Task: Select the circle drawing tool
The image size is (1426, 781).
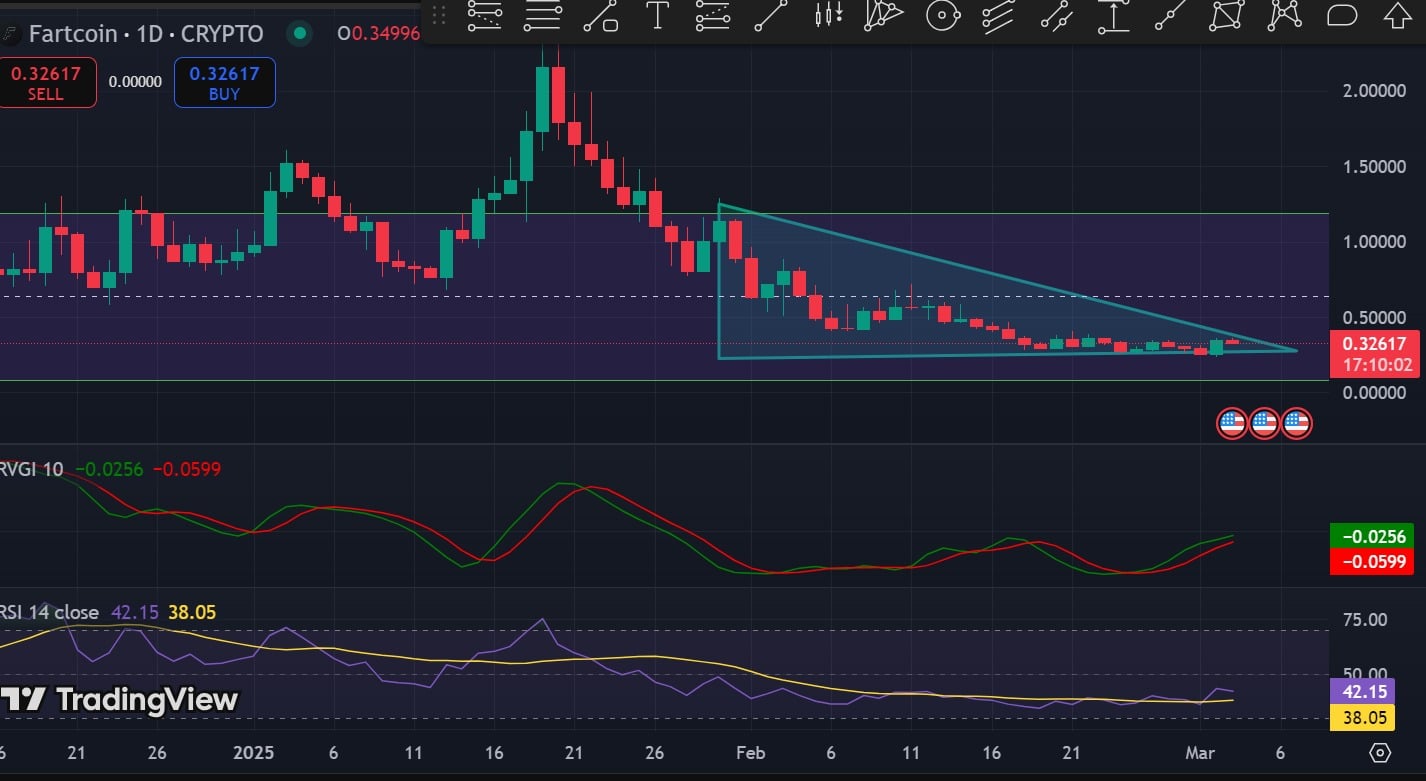Action: [941, 15]
